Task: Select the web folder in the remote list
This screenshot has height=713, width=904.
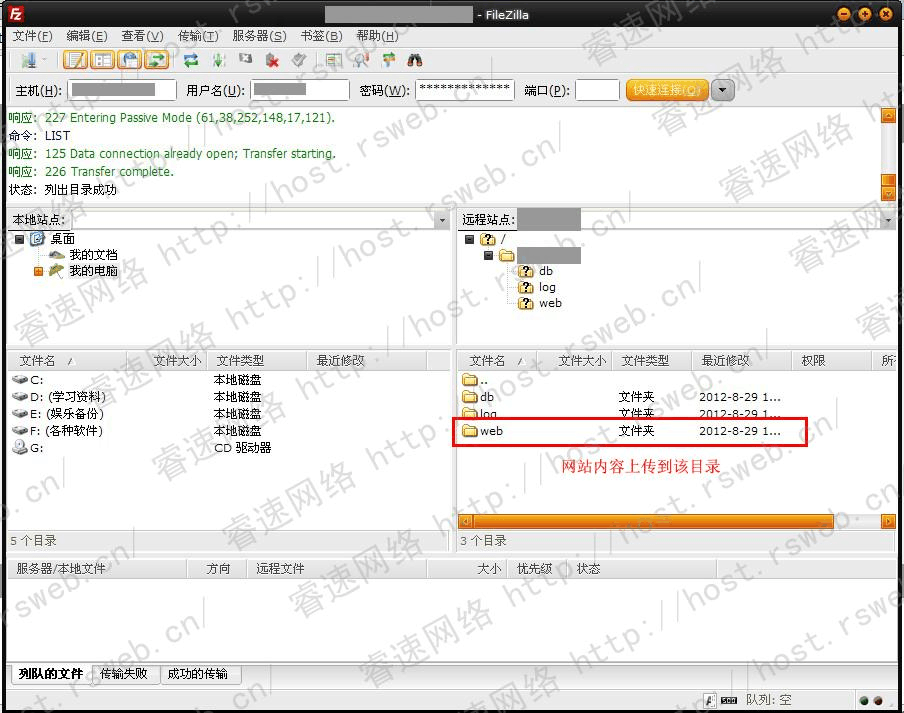Action: point(490,431)
